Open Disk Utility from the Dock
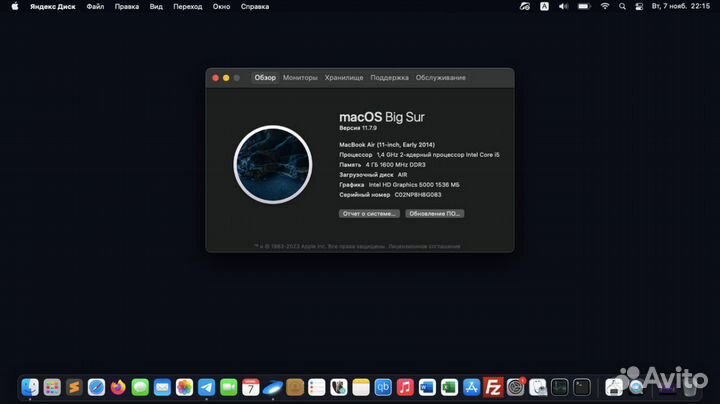 [537, 387]
